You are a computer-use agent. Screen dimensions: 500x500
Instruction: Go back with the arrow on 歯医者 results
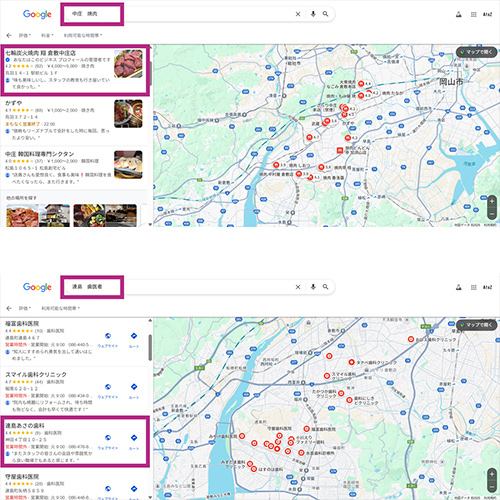9,308
